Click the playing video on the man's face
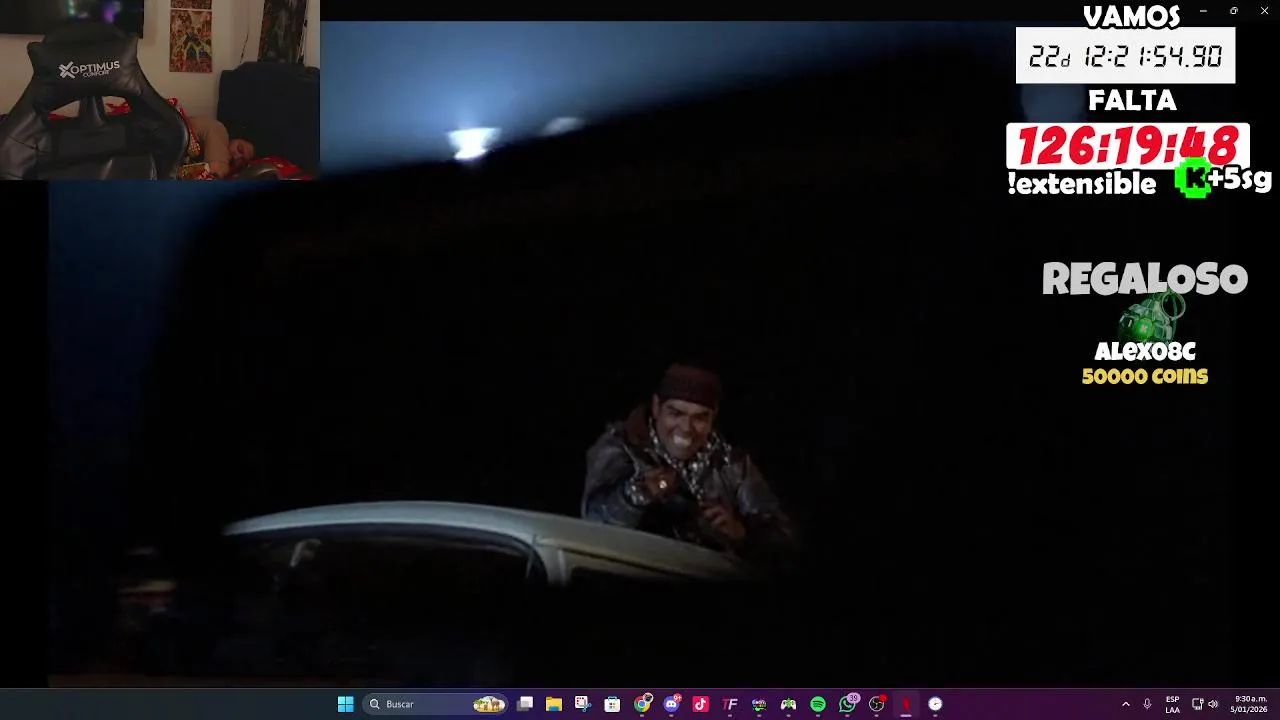The image size is (1280, 720). coord(687,423)
